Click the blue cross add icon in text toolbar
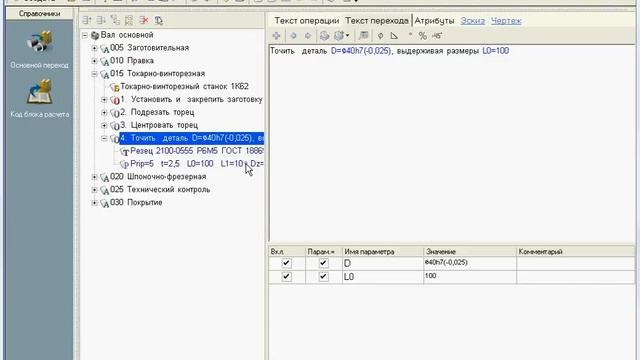The height and width of the screenshot is (360, 640). [x=276, y=36]
